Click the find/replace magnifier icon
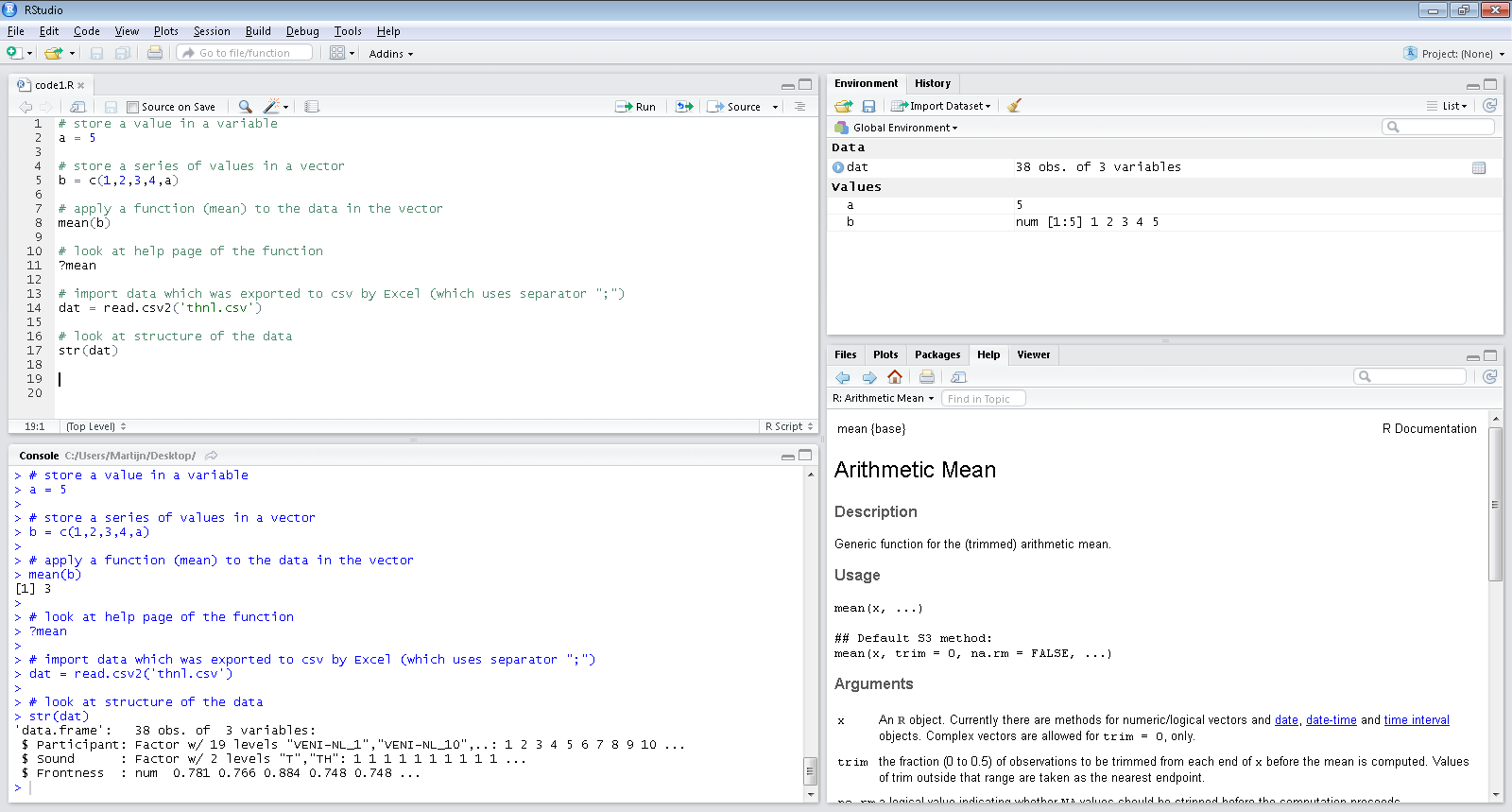The width and height of the screenshot is (1512, 812). point(246,107)
